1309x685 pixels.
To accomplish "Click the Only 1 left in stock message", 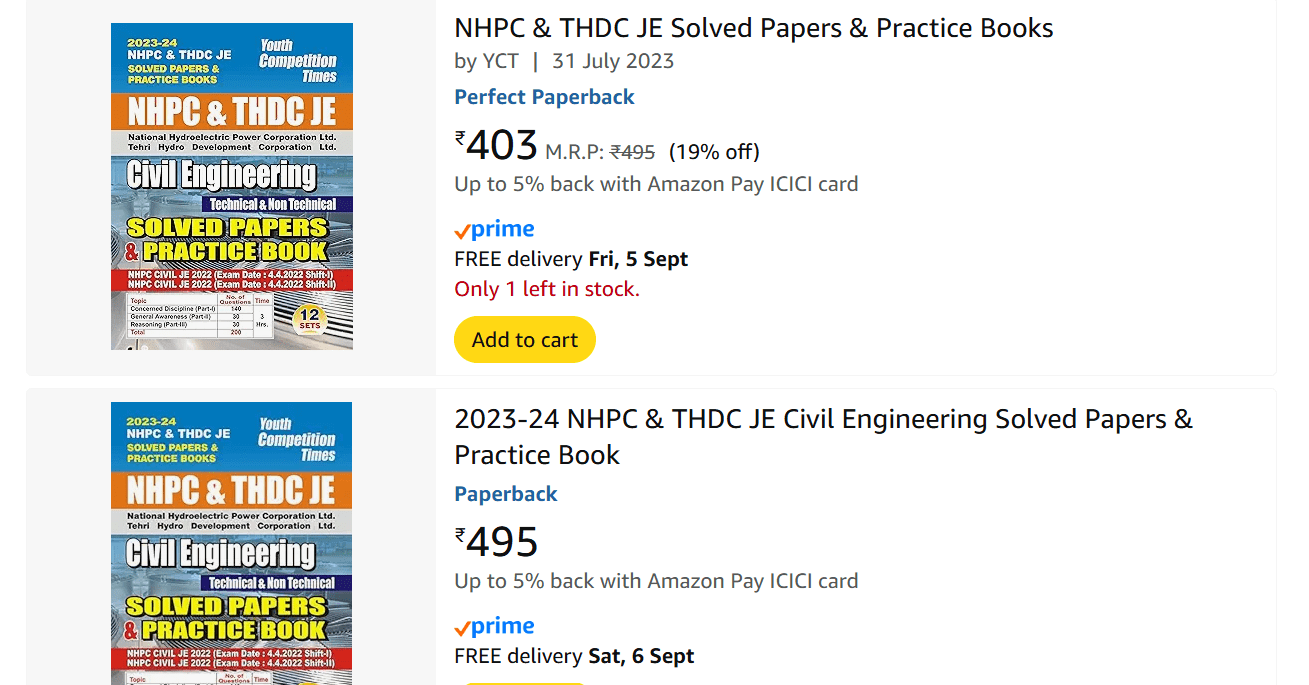I will pyautogui.click(x=545, y=287).
